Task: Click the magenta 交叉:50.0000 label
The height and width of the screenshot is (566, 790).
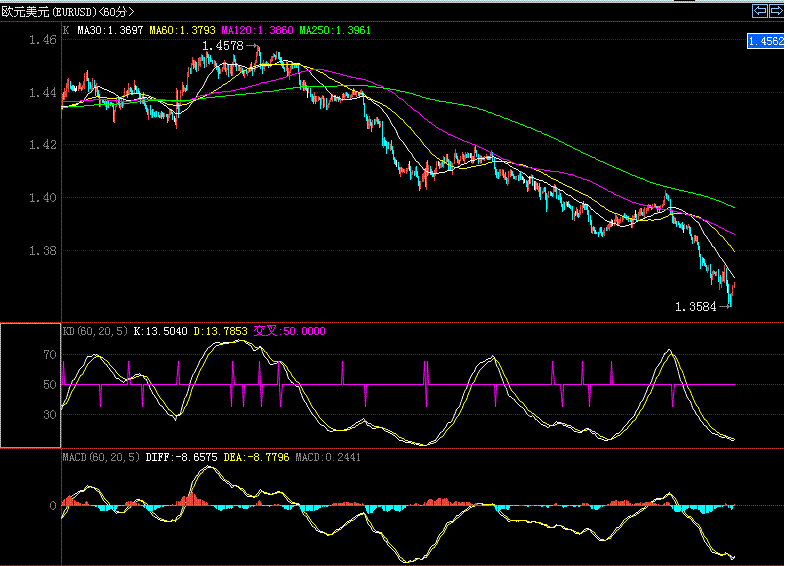Action: (289, 331)
